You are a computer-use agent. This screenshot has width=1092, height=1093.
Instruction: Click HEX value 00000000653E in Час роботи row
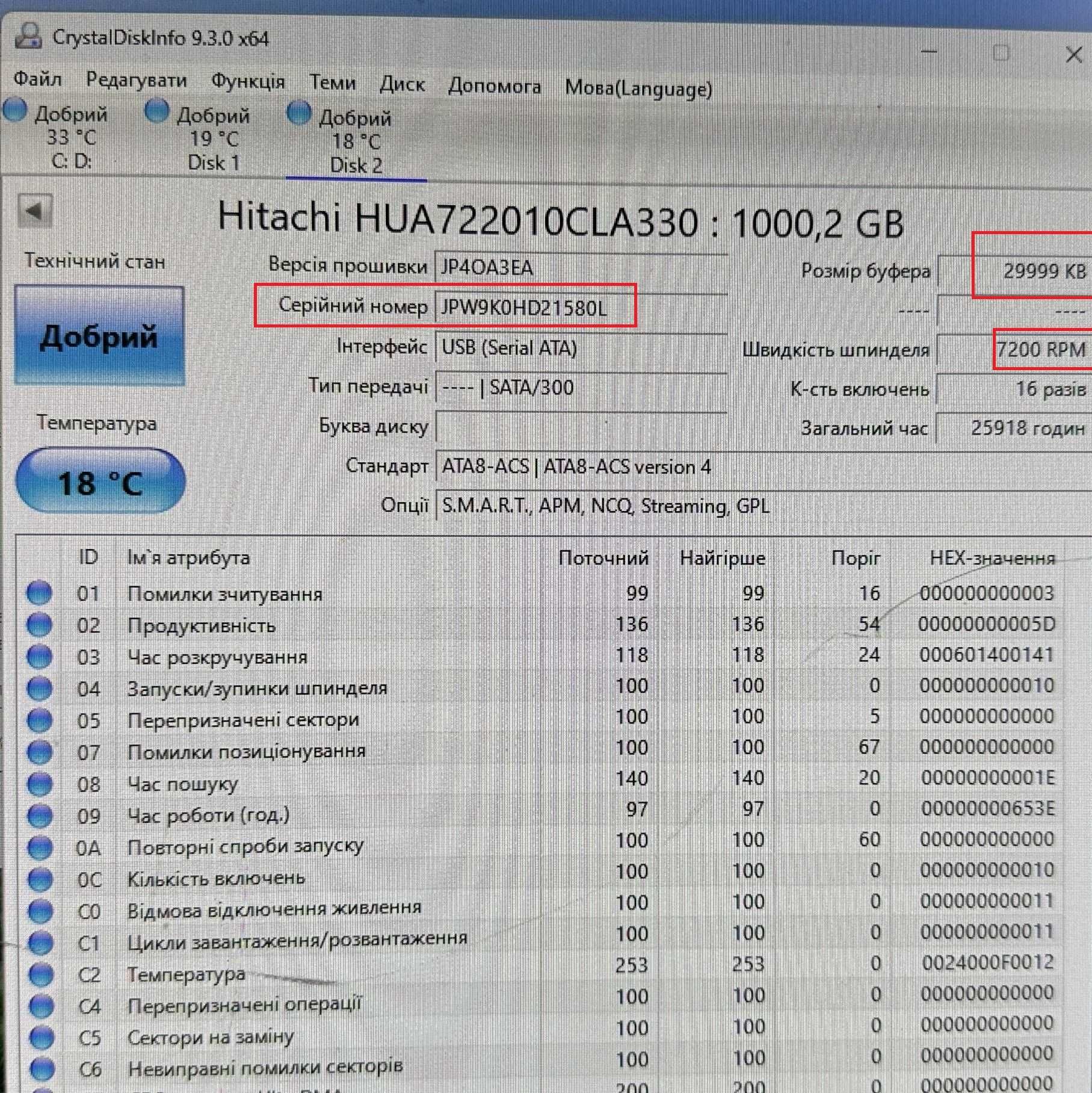(988, 808)
